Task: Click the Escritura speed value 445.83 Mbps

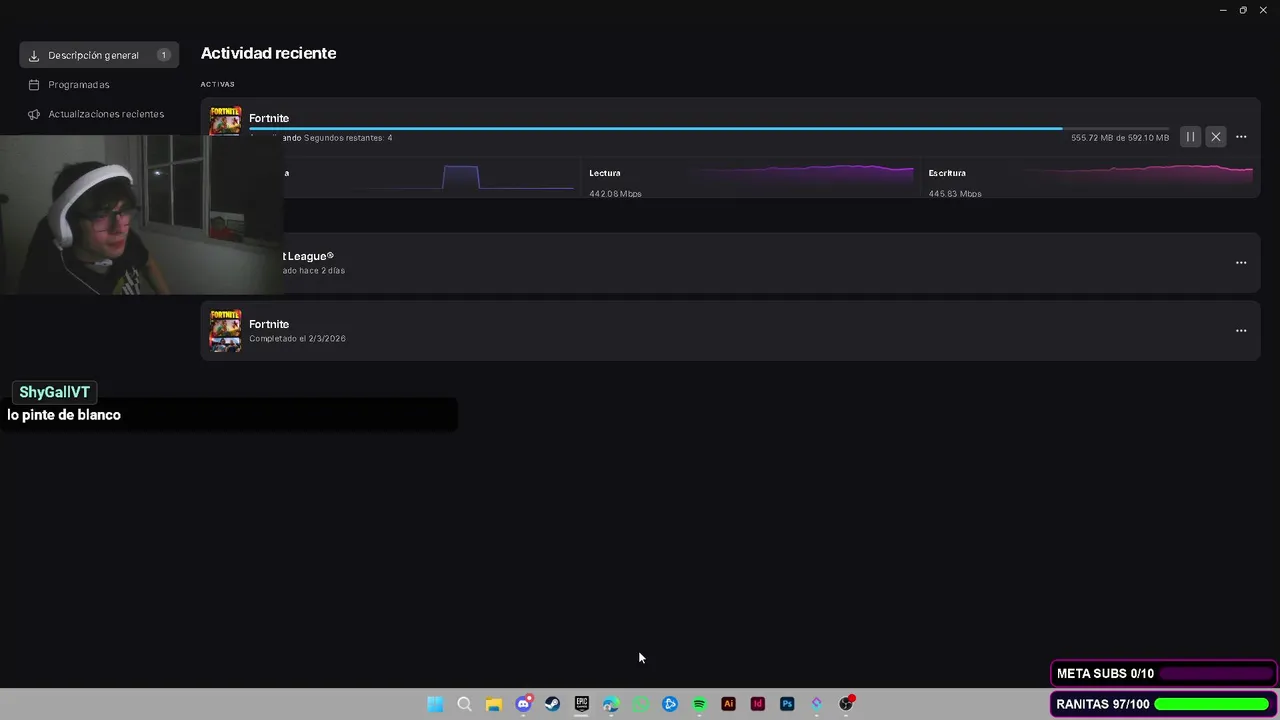Action: coord(955,194)
